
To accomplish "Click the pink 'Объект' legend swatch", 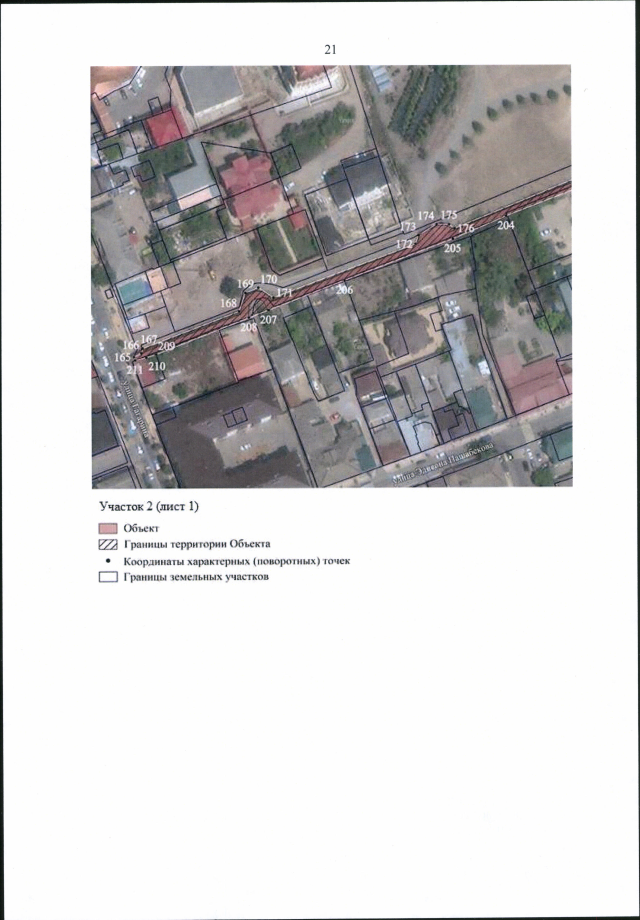I will (110, 529).
